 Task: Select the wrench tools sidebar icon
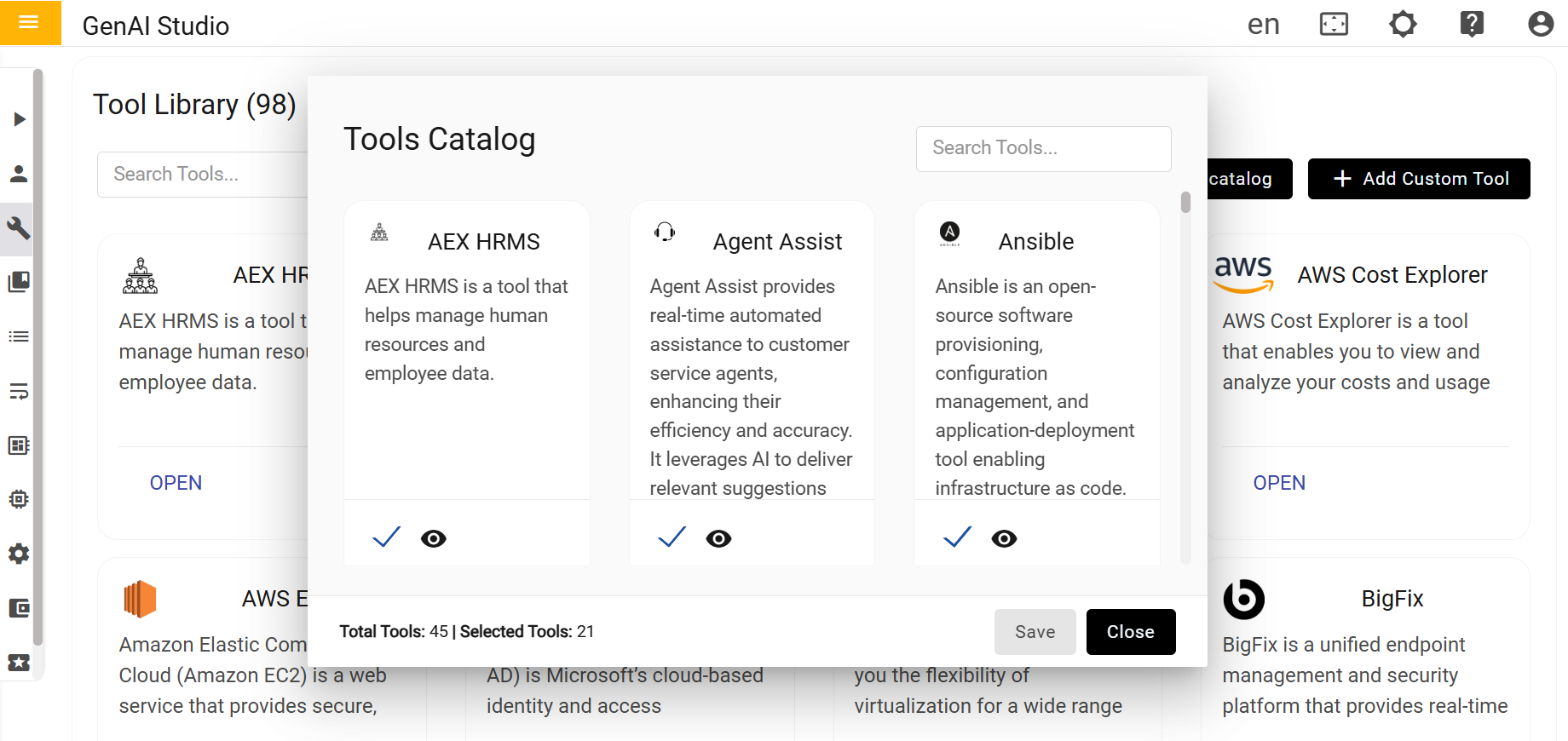[19, 228]
